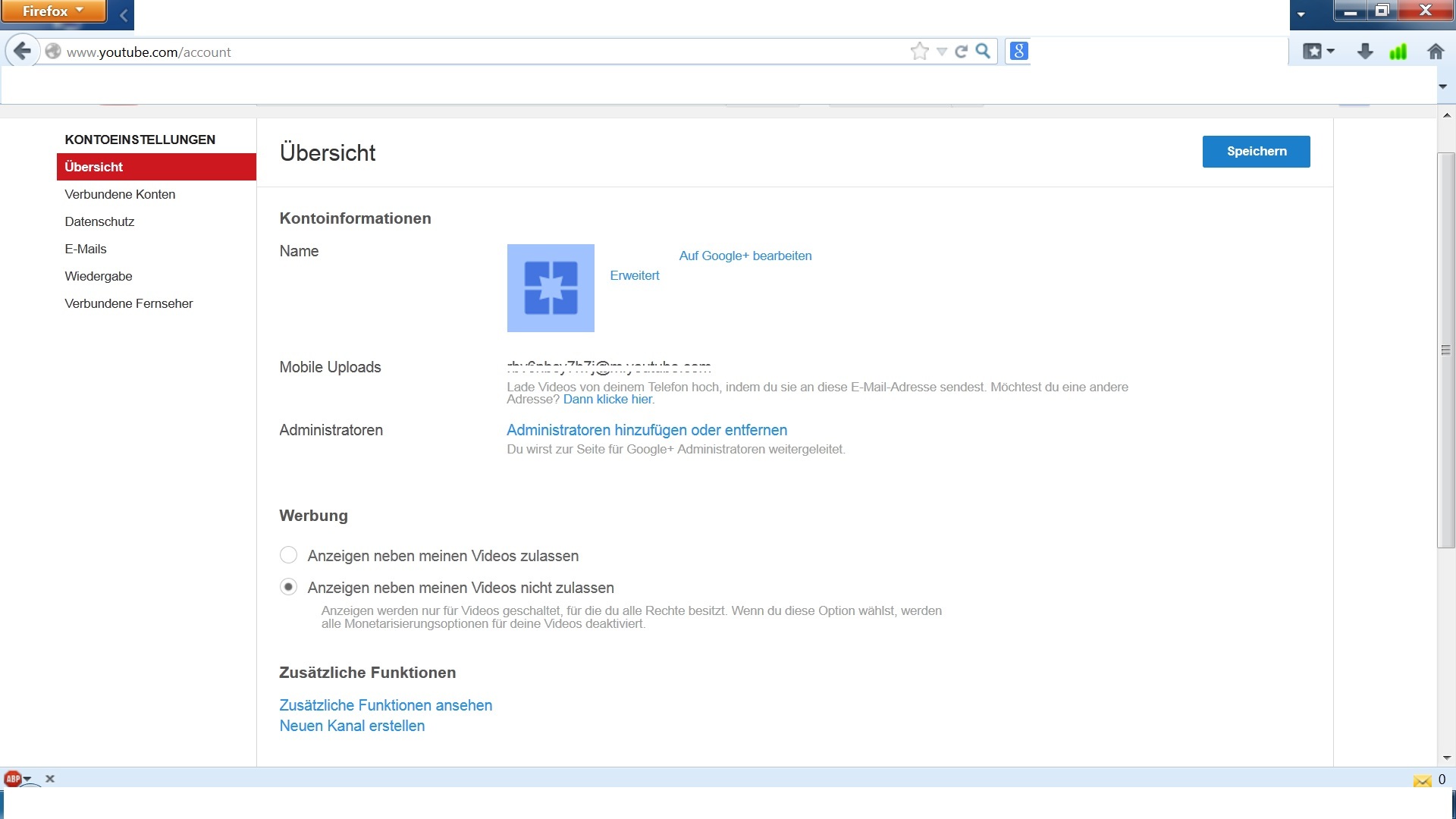Bookmark this page with the star icon
This screenshot has width=1456, height=819.
(919, 52)
